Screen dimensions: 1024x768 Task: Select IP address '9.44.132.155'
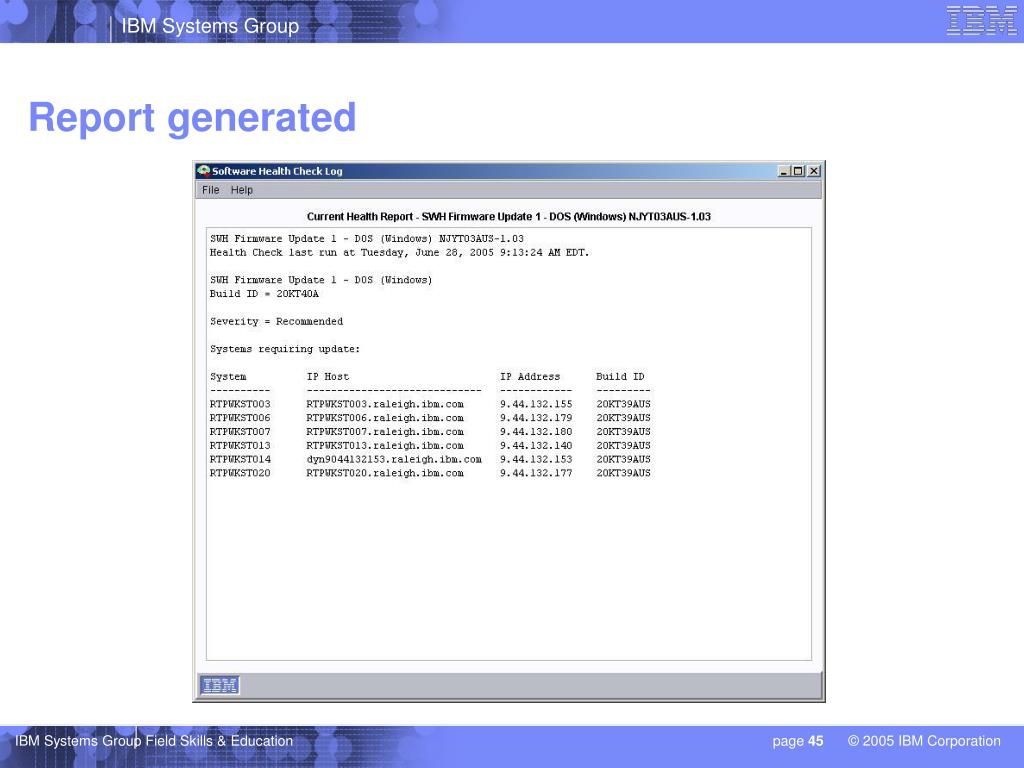pos(536,404)
